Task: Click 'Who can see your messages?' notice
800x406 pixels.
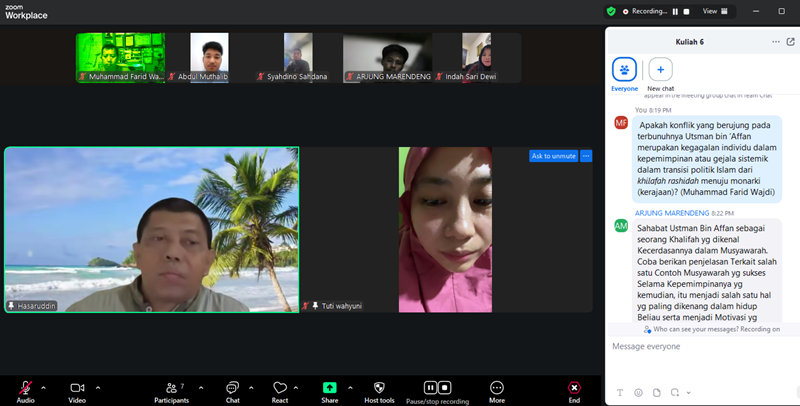Action: [712, 329]
